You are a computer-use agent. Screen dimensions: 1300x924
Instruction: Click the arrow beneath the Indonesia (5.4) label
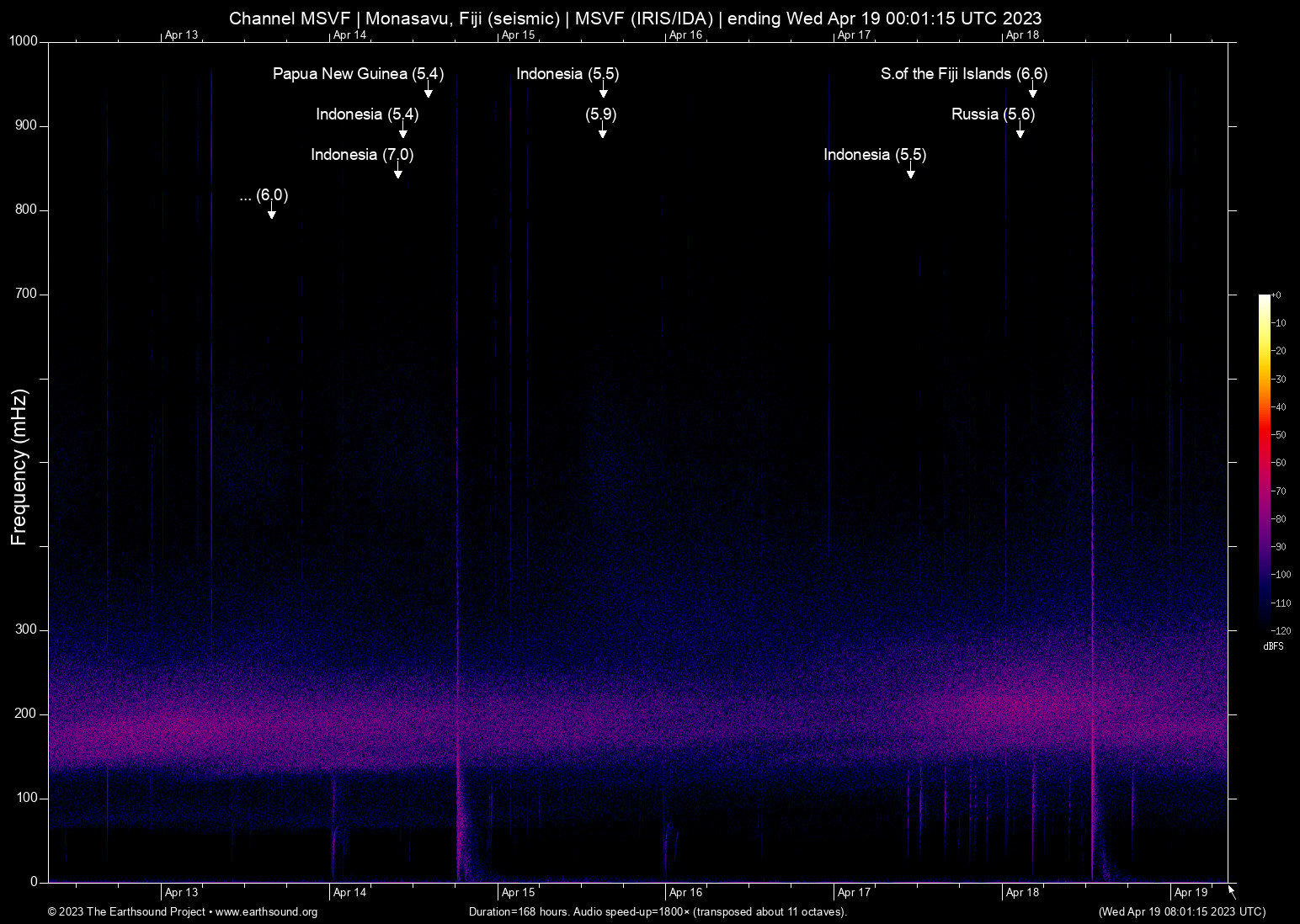[403, 130]
